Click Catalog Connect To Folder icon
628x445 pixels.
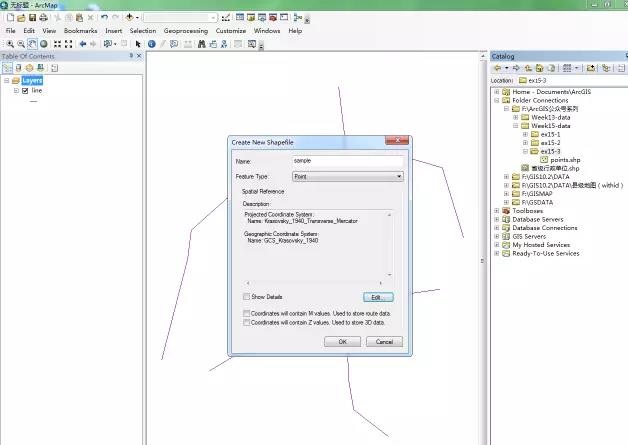pos(591,68)
